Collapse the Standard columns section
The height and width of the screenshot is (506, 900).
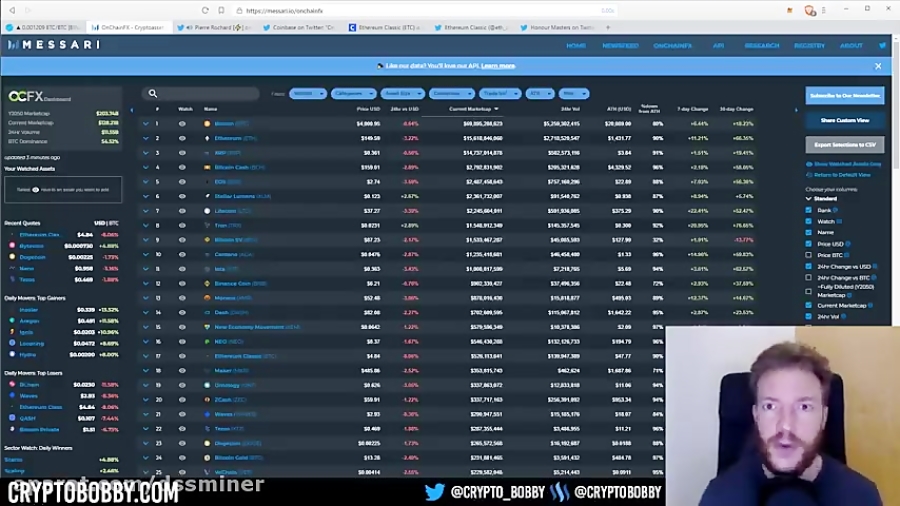[809, 198]
